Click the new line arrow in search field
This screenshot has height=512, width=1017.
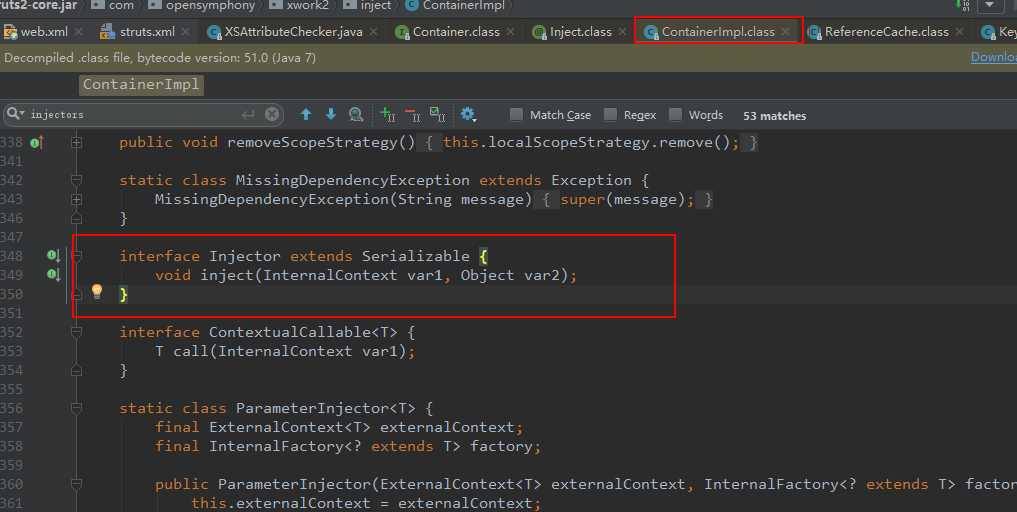[248, 115]
